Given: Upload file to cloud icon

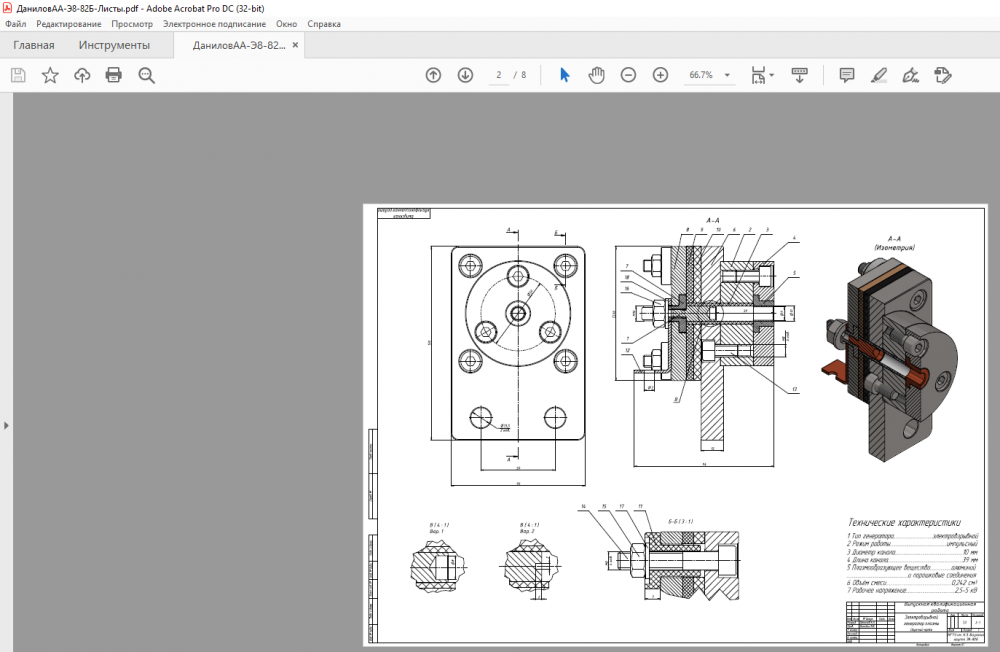Looking at the screenshot, I should coord(82,75).
